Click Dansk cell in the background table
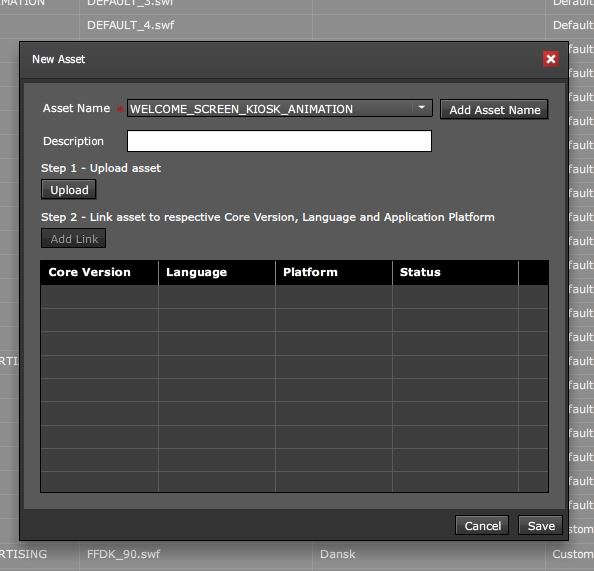This screenshot has height=571, width=594. point(338,554)
